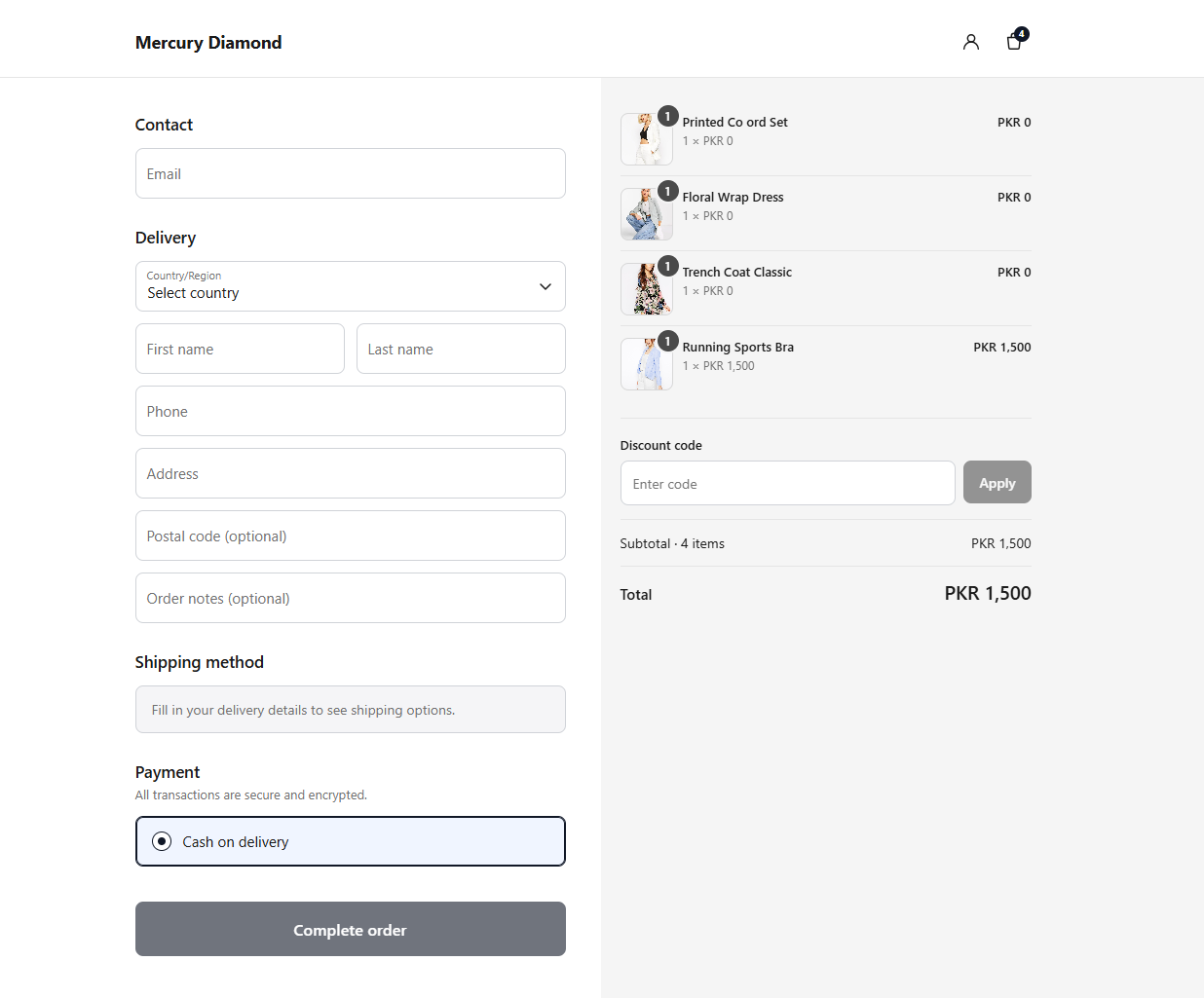Open the Select country combo box
This screenshot has width=1204, height=998.
[351, 286]
